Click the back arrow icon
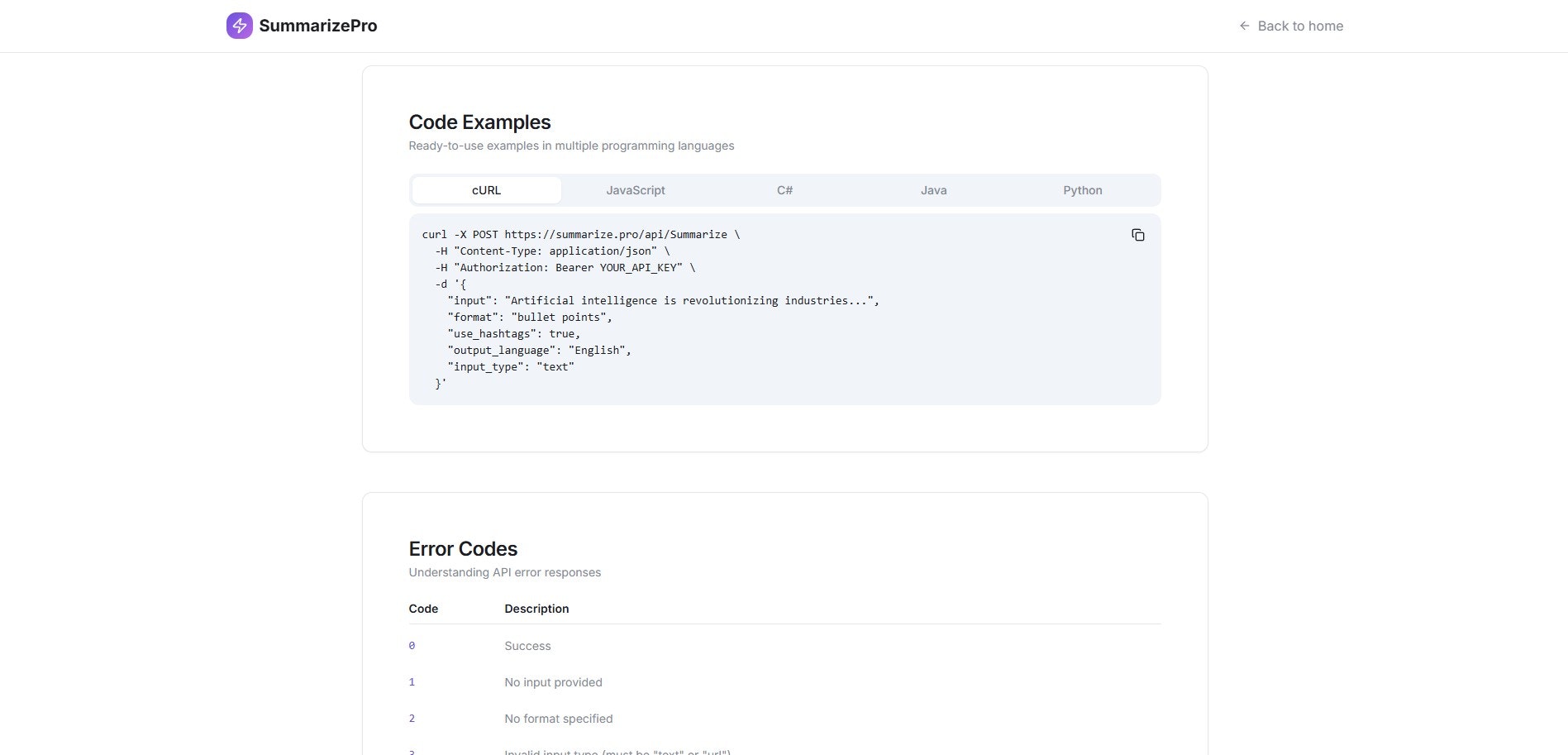1568x755 pixels. coord(1244,26)
